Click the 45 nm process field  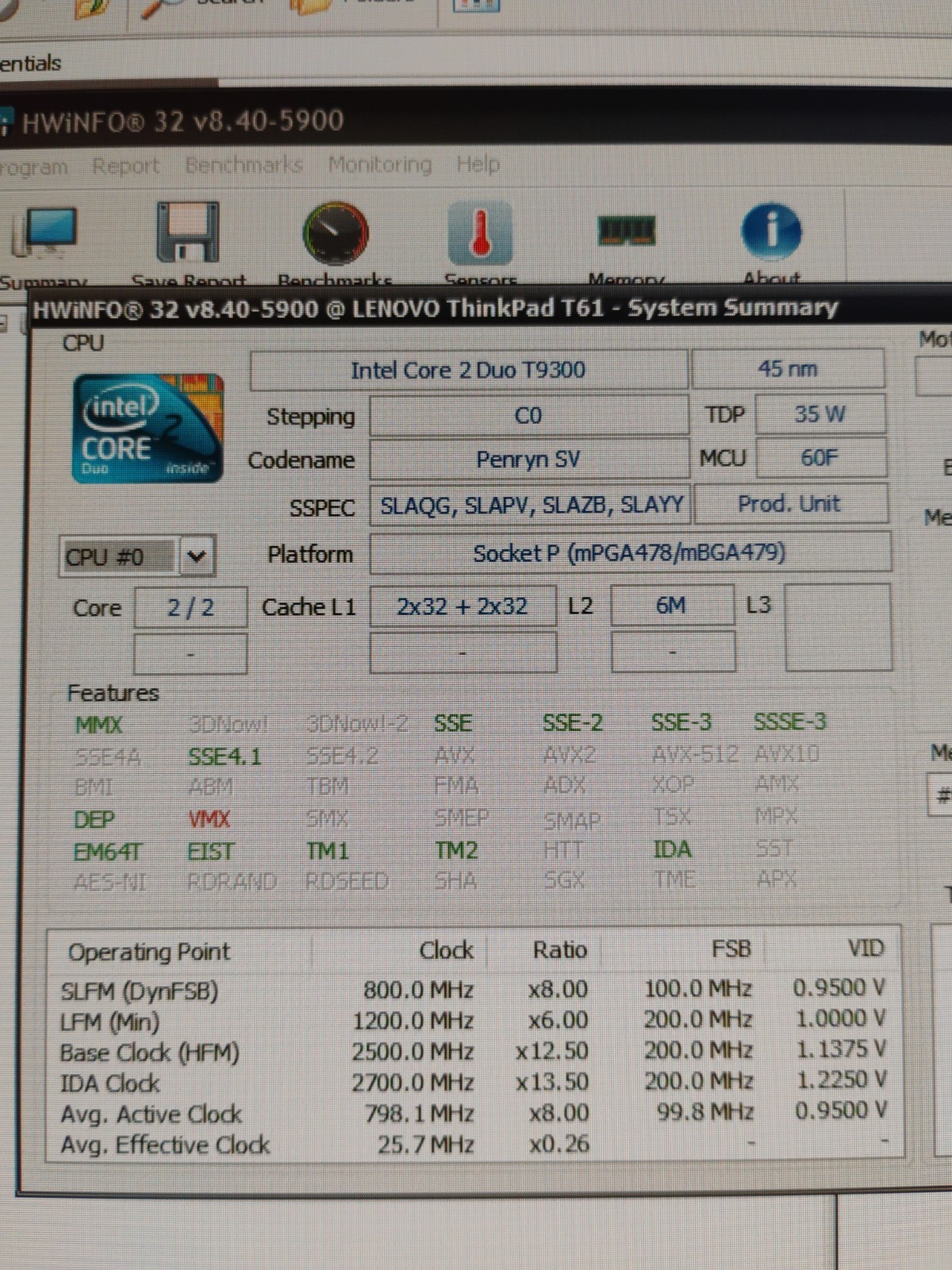click(x=788, y=368)
